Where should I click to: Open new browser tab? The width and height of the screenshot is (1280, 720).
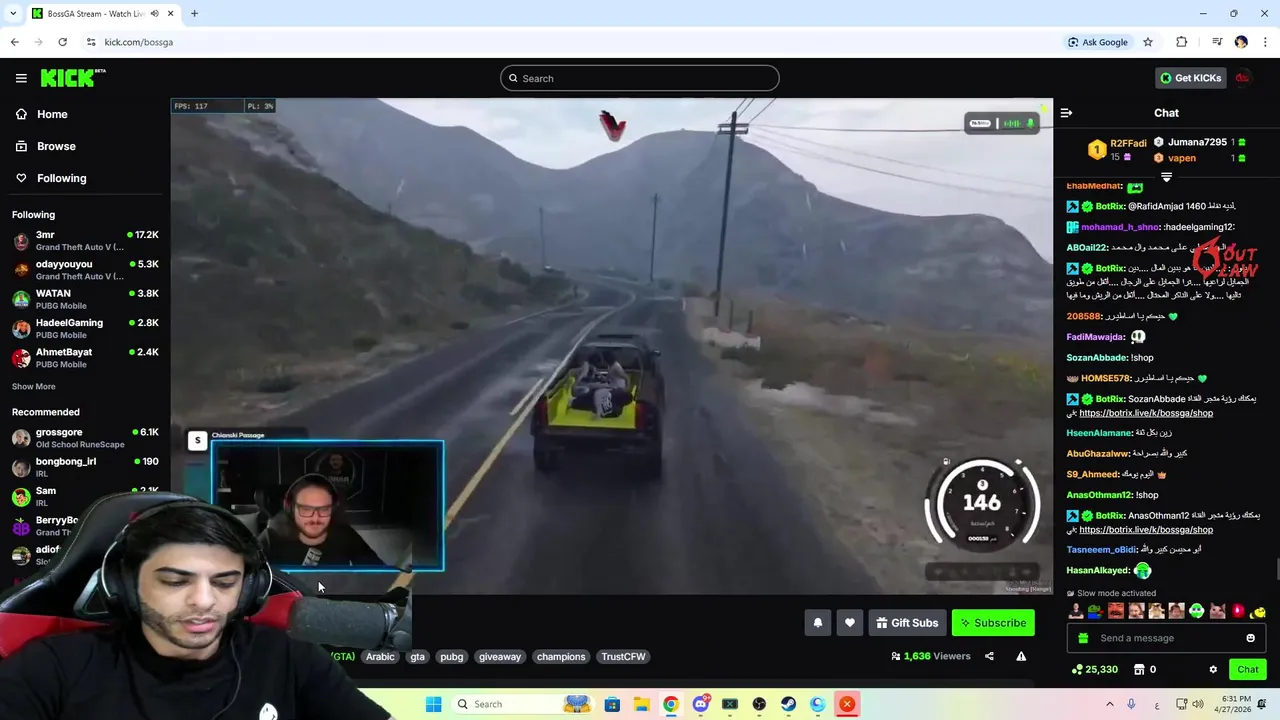(194, 13)
